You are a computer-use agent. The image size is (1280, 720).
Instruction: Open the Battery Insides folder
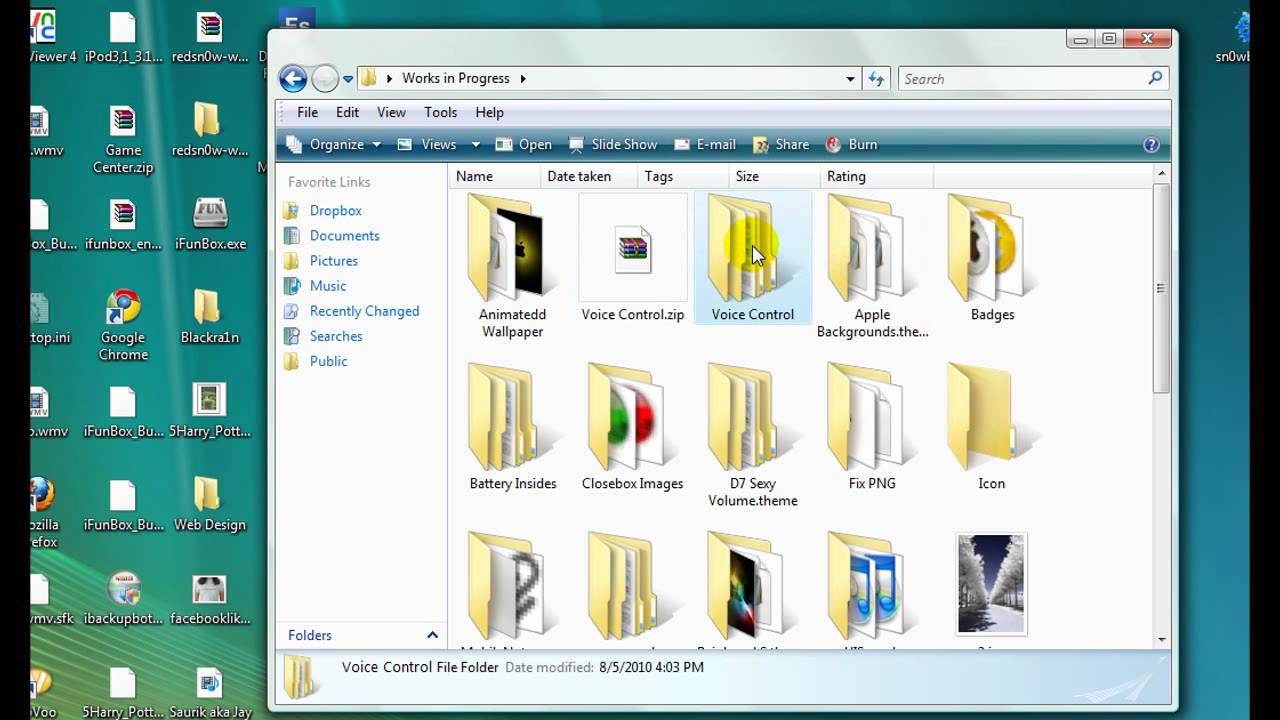pos(513,427)
